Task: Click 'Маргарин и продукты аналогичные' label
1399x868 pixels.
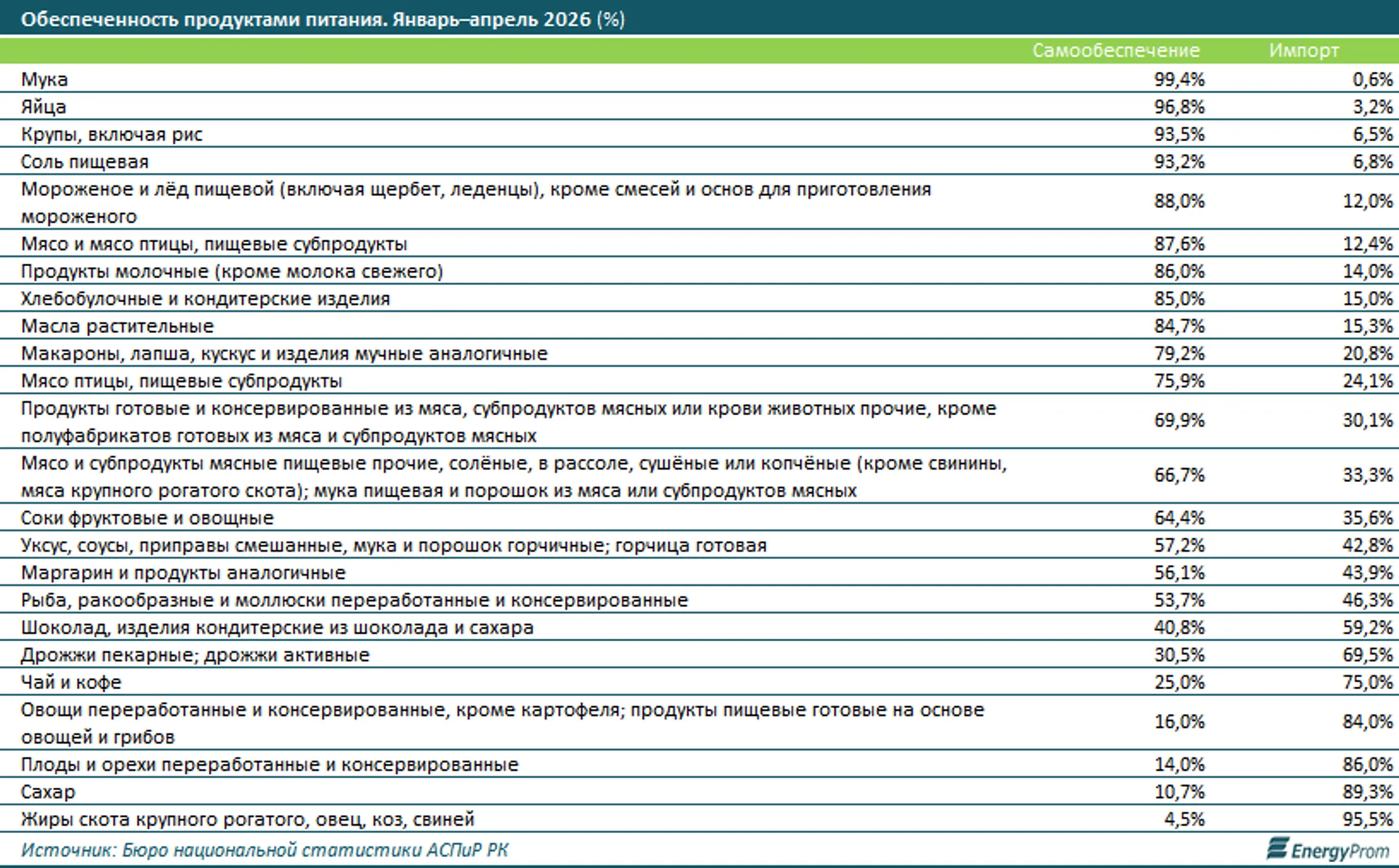Action: point(183,573)
